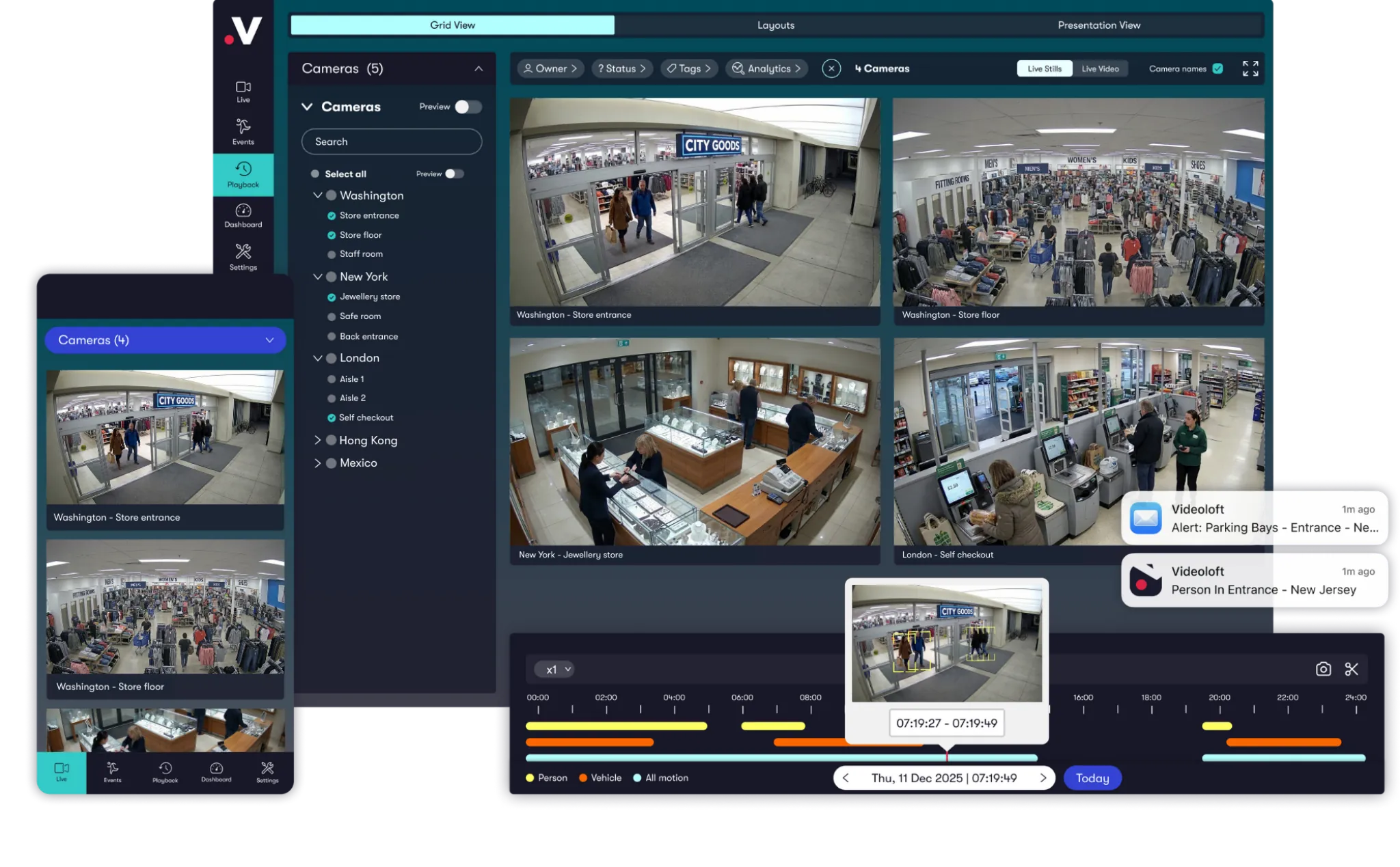Click the scissors clip icon
Screen dimensions: 1400x867
coord(1351,669)
